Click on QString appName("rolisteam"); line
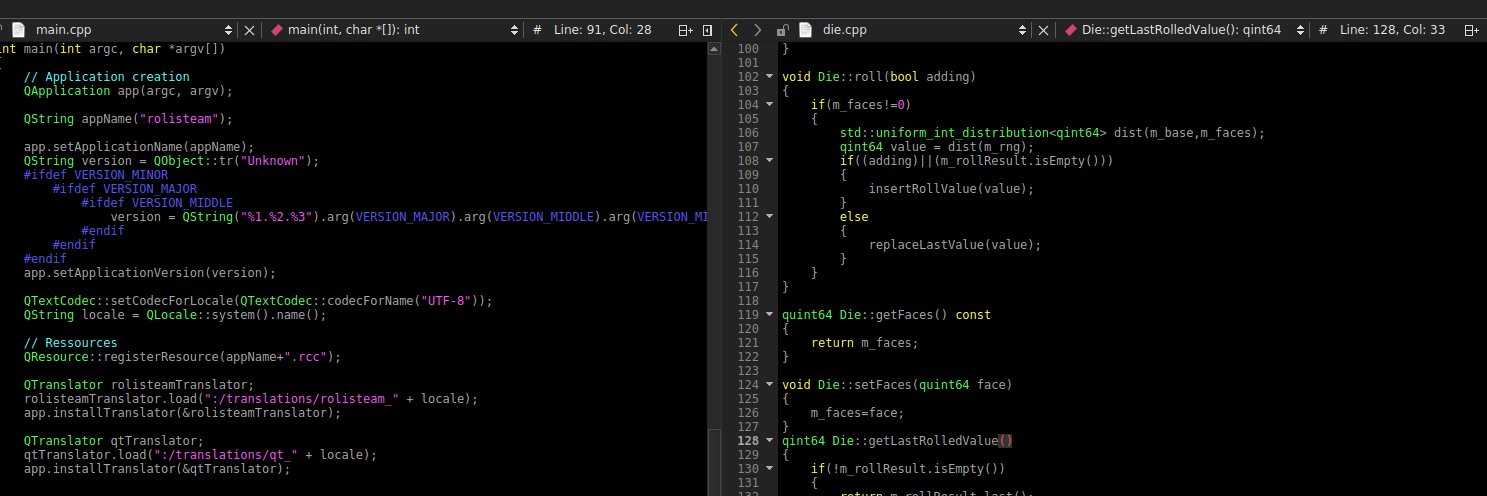This screenshot has height=496, width=1487. (128, 119)
